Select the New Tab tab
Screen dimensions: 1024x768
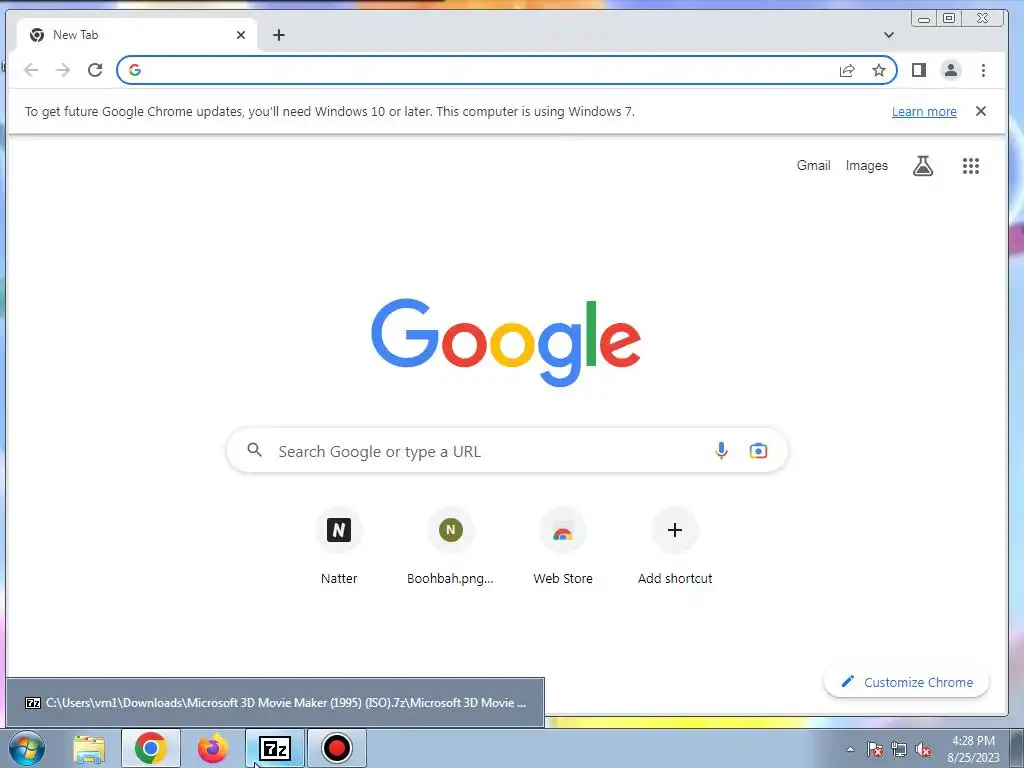[x=136, y=35]
